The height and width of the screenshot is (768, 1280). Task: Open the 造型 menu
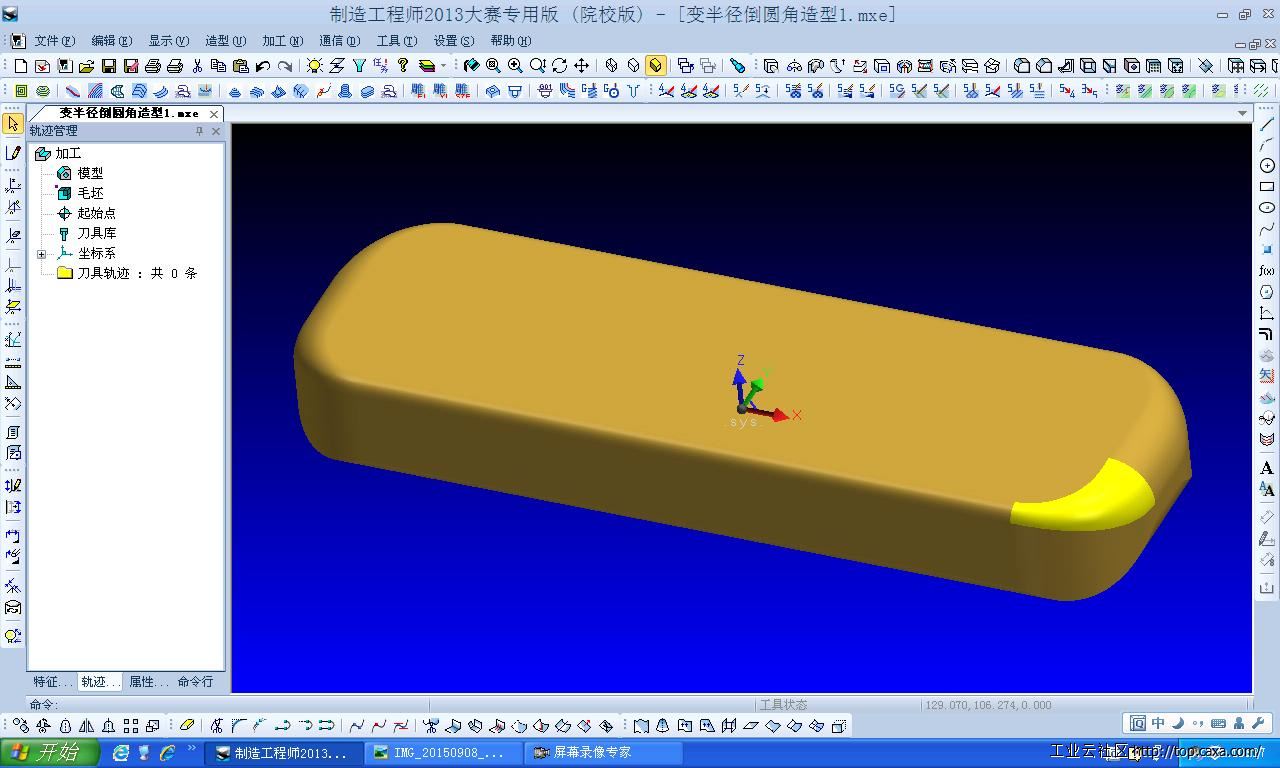click(224, 41)
